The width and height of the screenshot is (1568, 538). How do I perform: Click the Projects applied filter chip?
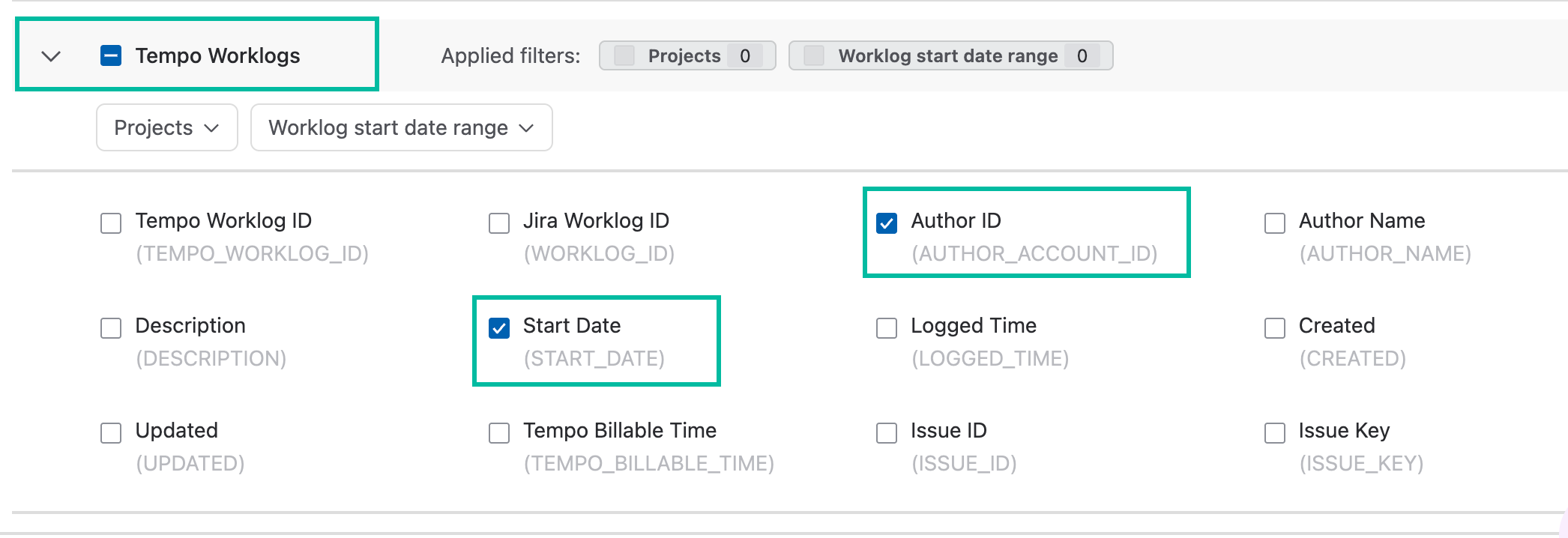pos(687,55)
